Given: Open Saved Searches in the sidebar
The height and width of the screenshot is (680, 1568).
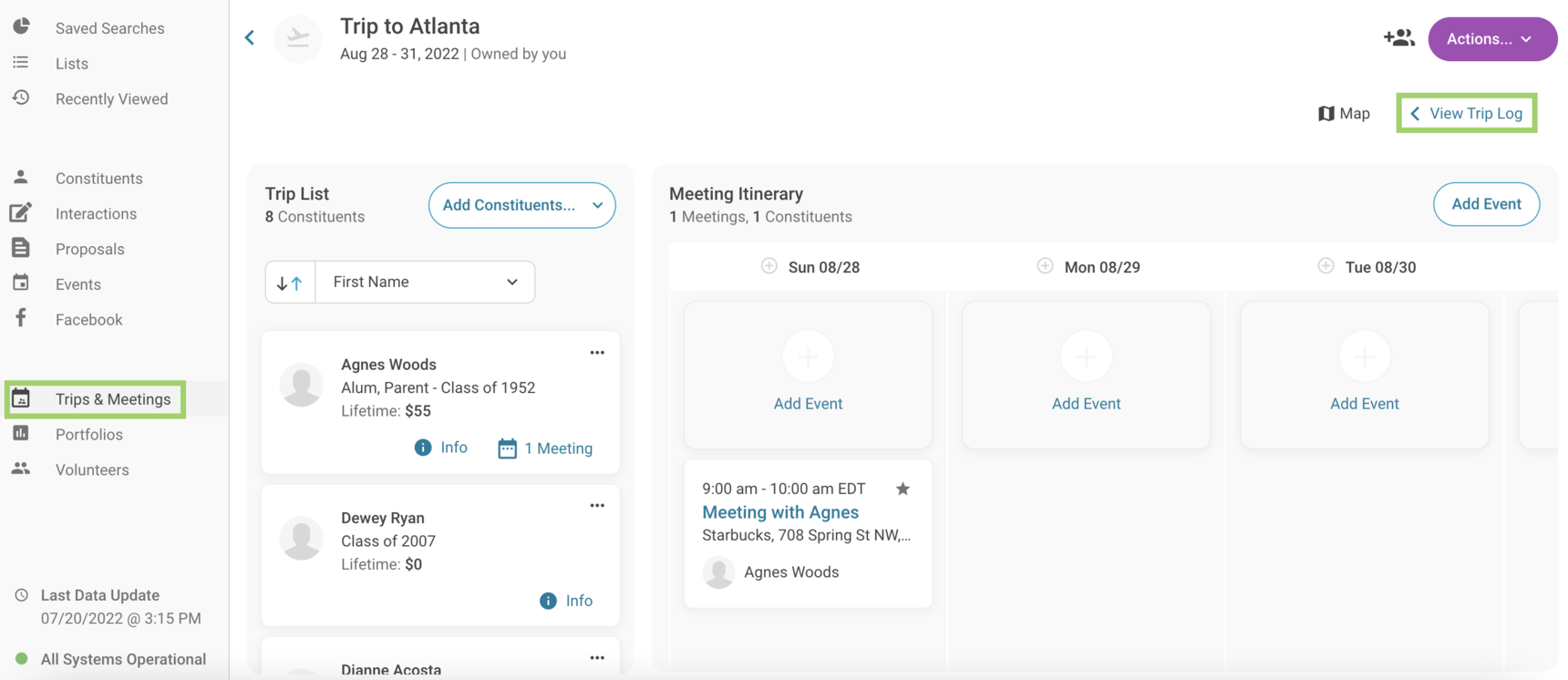Looking at the screenshot, I should pyautogui.click(x=110, y=28).
